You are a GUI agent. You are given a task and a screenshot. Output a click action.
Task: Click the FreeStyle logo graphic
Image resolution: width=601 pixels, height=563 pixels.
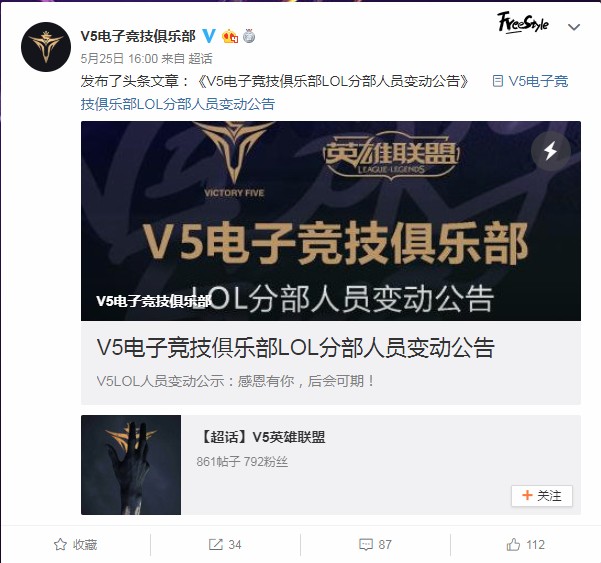(523, 23)
